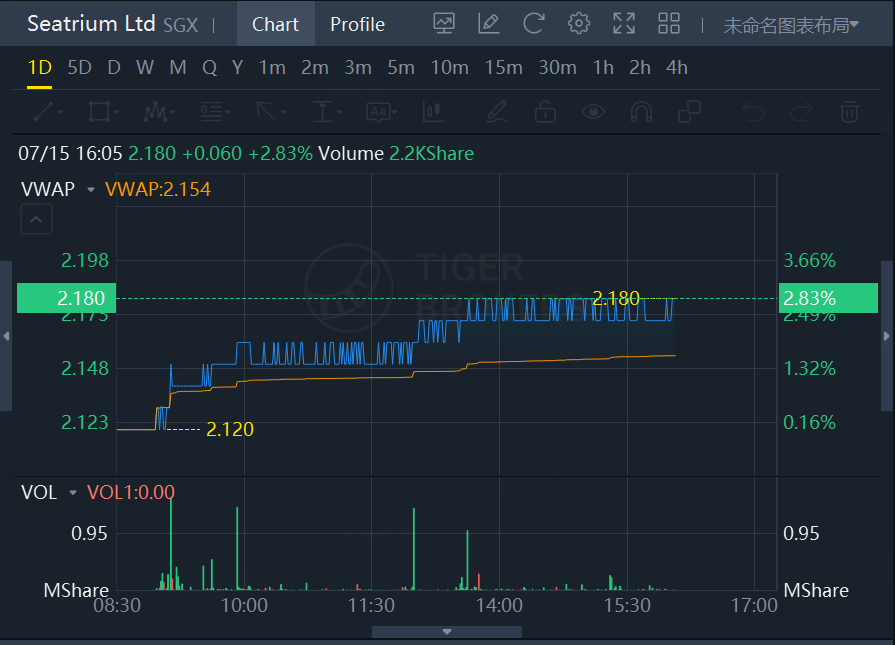The width and height of the screenshot is (895, 645).
Task: Click the VWAP:2.154 indicator value
Action: 158,190
